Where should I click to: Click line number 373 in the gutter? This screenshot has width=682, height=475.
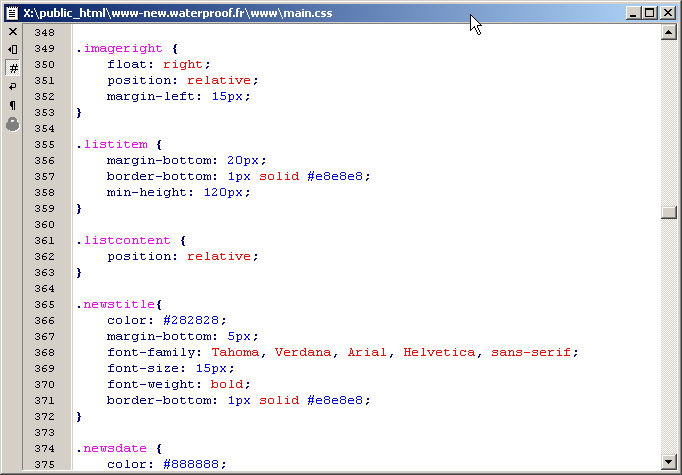pos(45,432)
